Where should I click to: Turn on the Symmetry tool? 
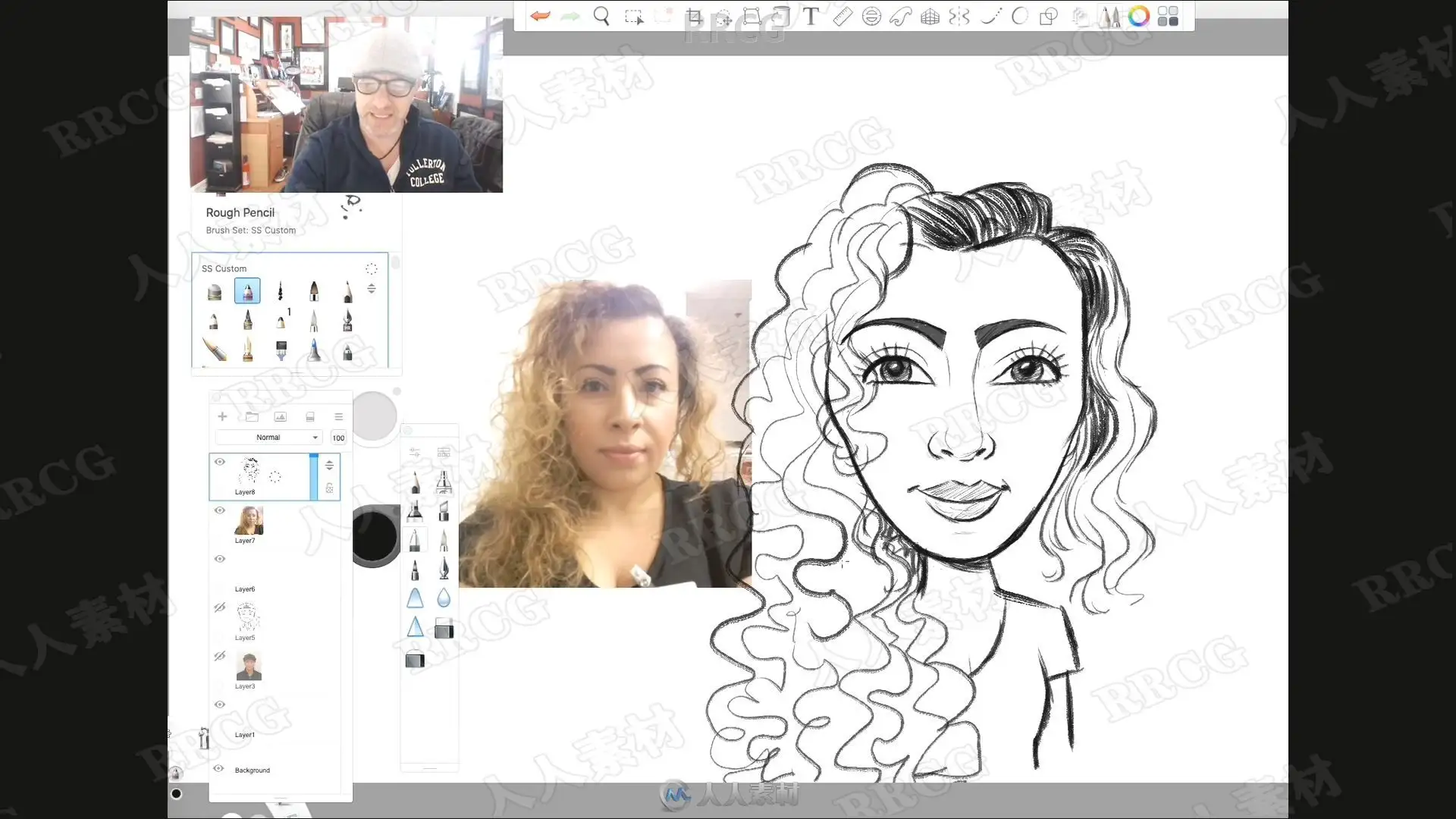coord(959,17)
